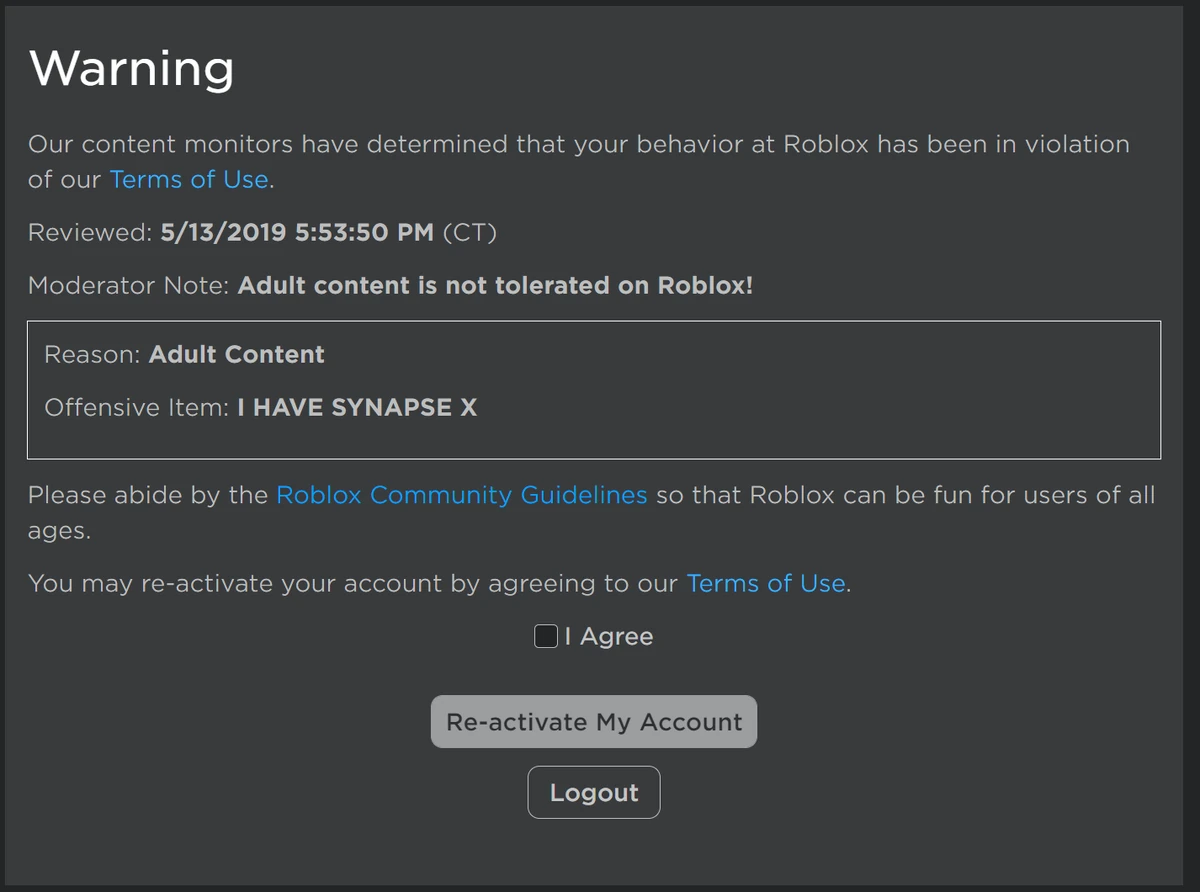
Task: Click the Warning heading
Action: coord(131,68)
